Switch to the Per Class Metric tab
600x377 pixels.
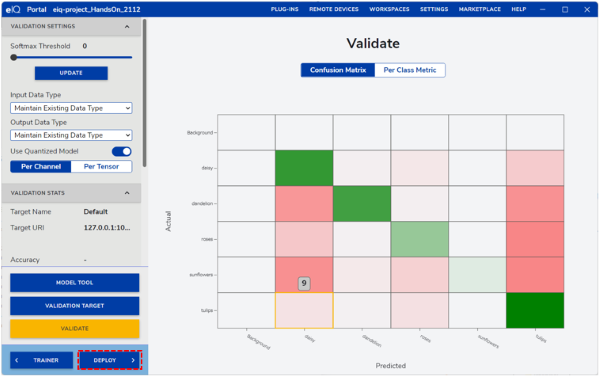[x=410, y=70]
